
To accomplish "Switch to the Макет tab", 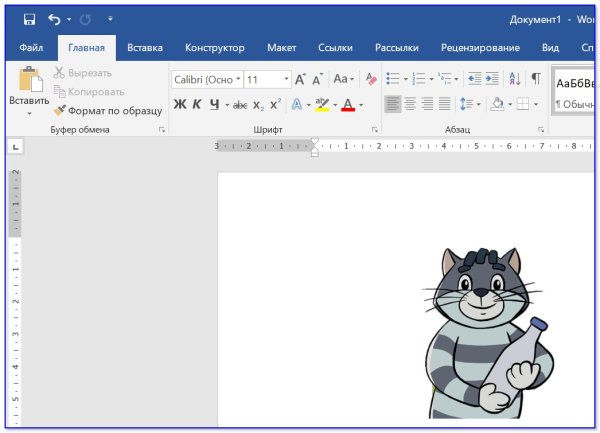I will (x=281, y=47).
